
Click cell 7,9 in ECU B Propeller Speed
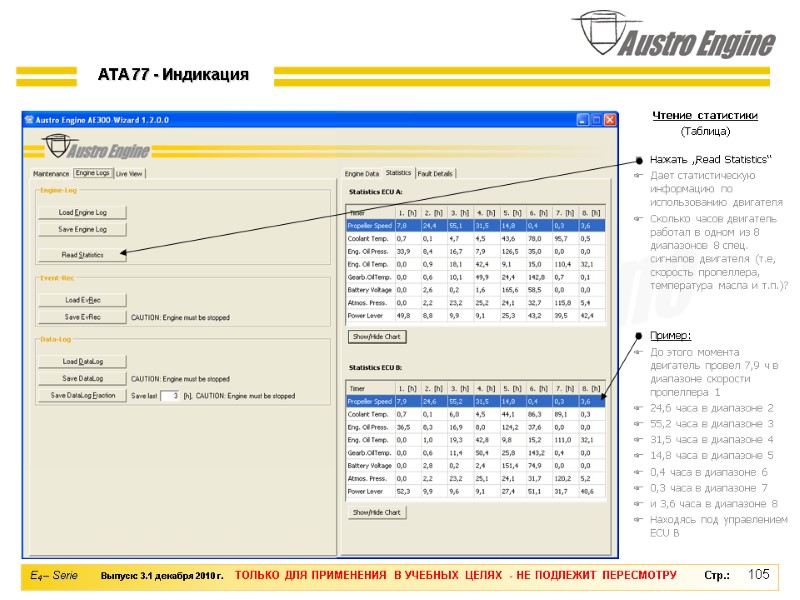pyautogui.click(x=408, y=402)
